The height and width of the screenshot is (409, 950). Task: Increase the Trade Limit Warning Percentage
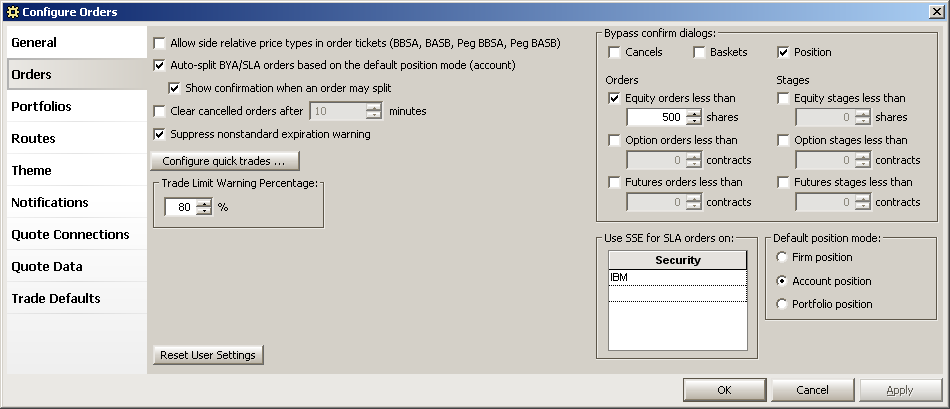204,203
